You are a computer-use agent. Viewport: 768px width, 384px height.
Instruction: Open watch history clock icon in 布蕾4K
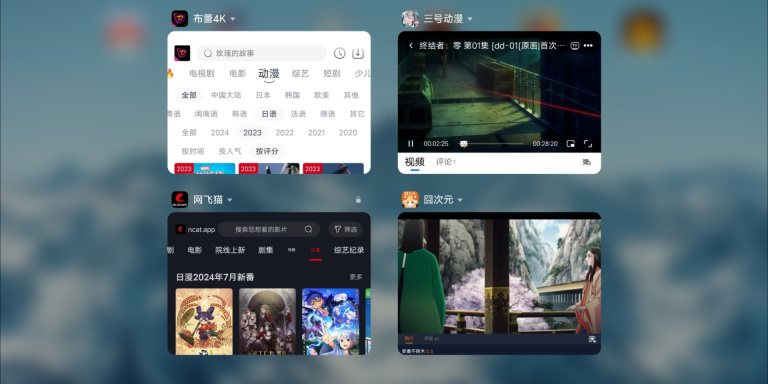point(339,53)
